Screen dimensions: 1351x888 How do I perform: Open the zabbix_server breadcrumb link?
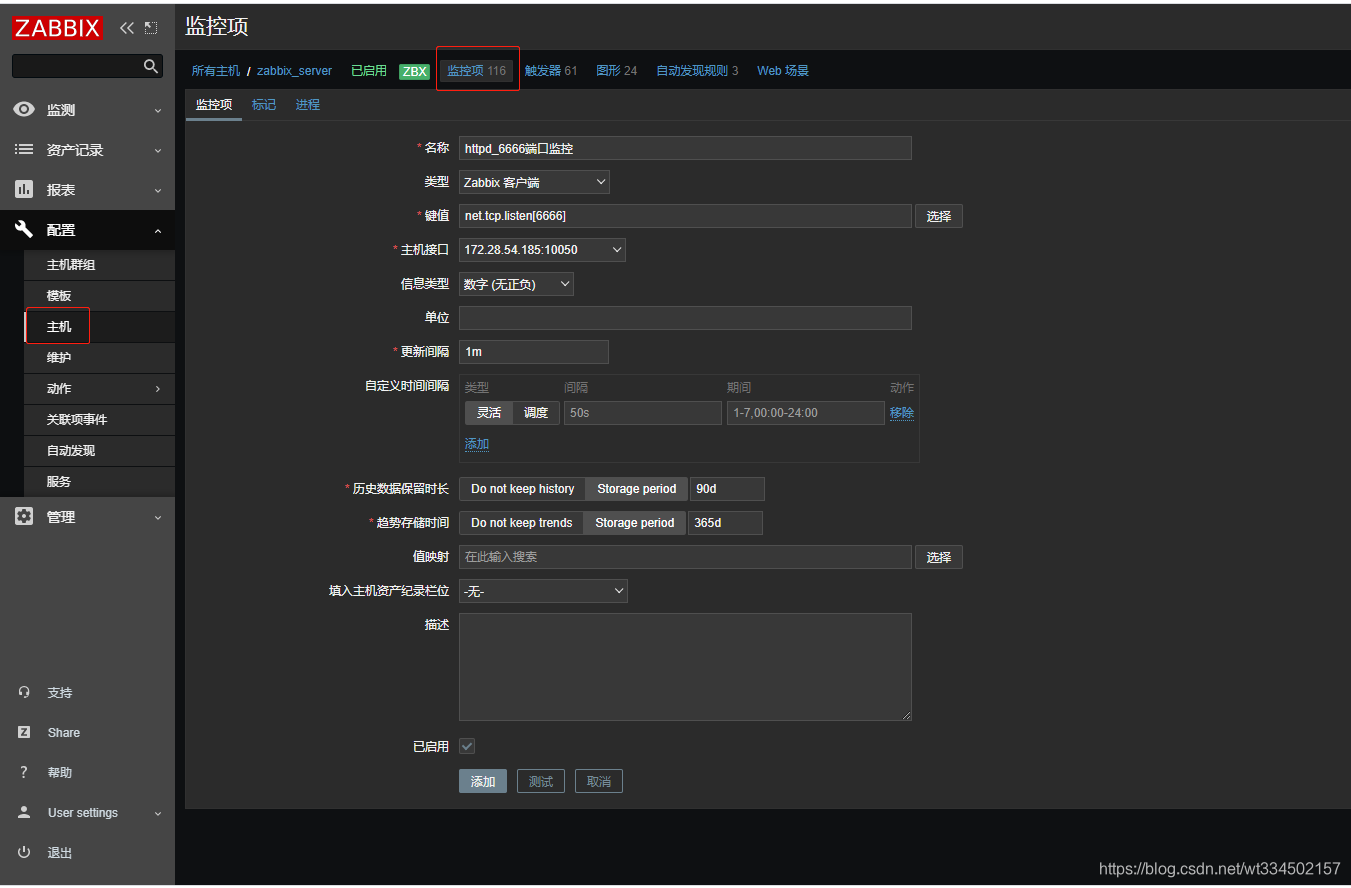pos(294,71)
